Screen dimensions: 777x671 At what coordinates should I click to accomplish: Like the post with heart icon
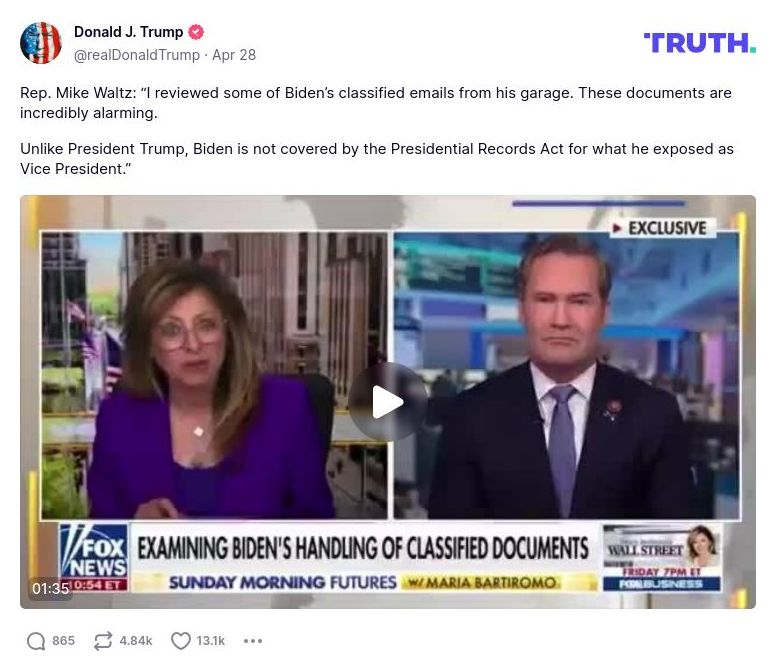pos(180,641)
